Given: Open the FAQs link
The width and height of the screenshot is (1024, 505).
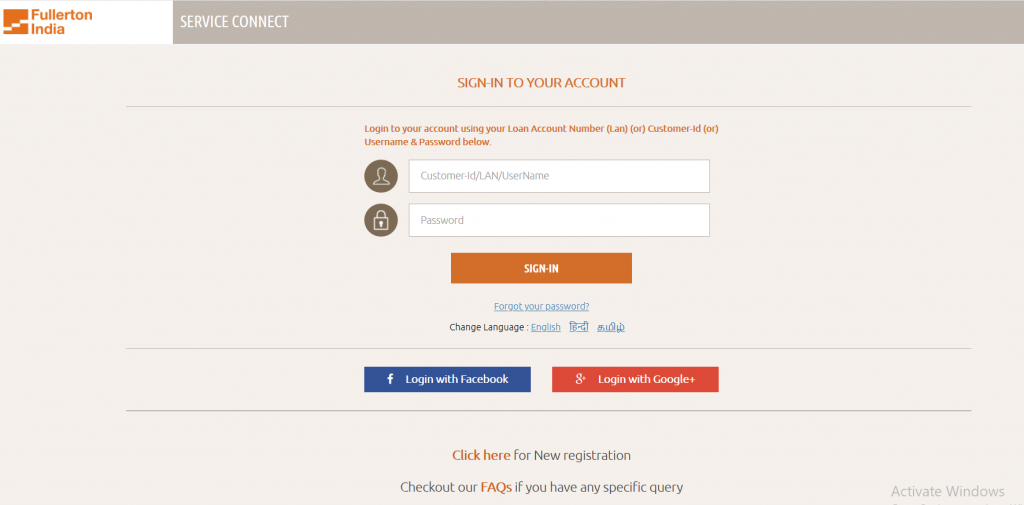Looking at the screenshot, I should (x=496, y=487).
